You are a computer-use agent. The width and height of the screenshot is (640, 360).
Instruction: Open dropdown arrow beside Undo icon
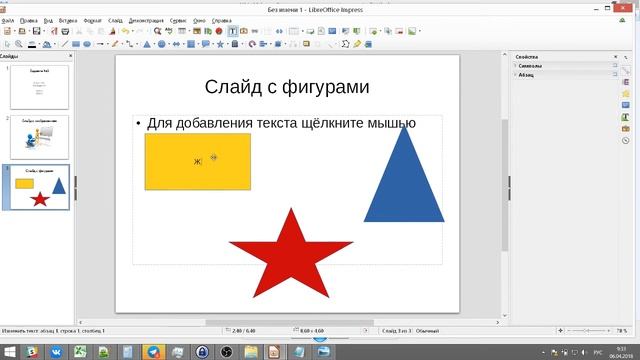tap(132, 31)
